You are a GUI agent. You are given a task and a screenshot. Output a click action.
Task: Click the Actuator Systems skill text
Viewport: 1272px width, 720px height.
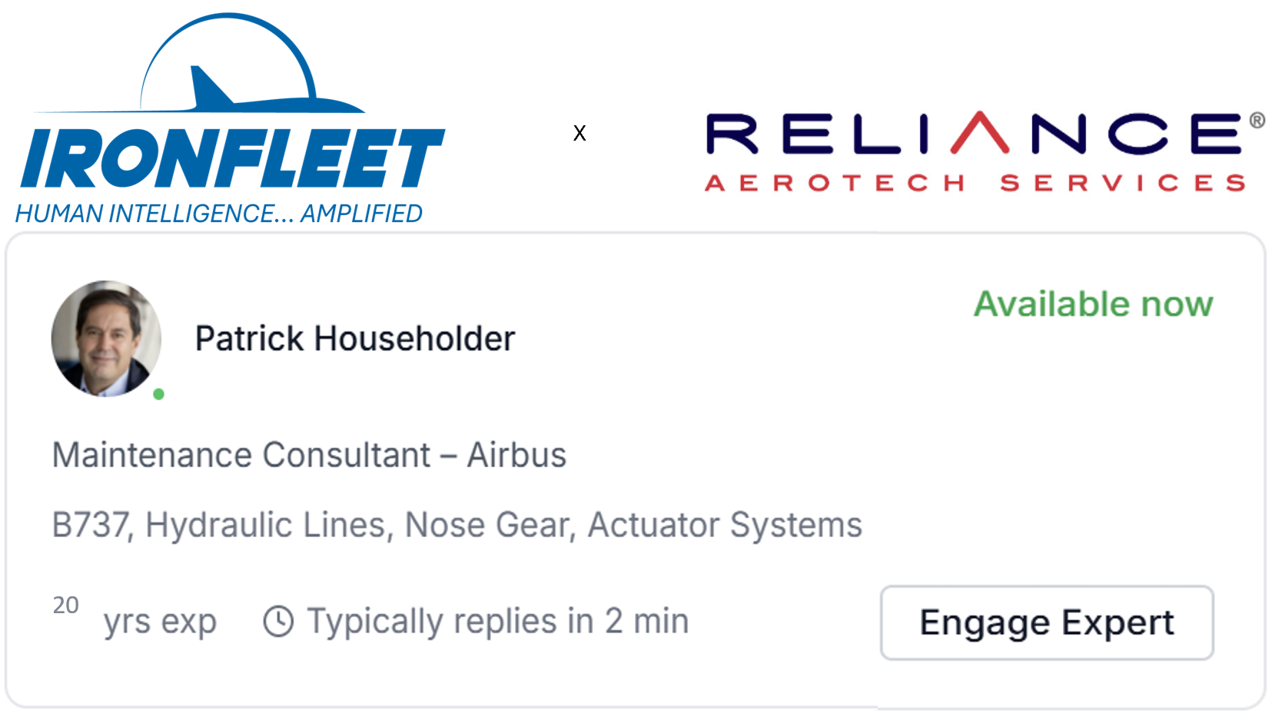coord(724,525)
